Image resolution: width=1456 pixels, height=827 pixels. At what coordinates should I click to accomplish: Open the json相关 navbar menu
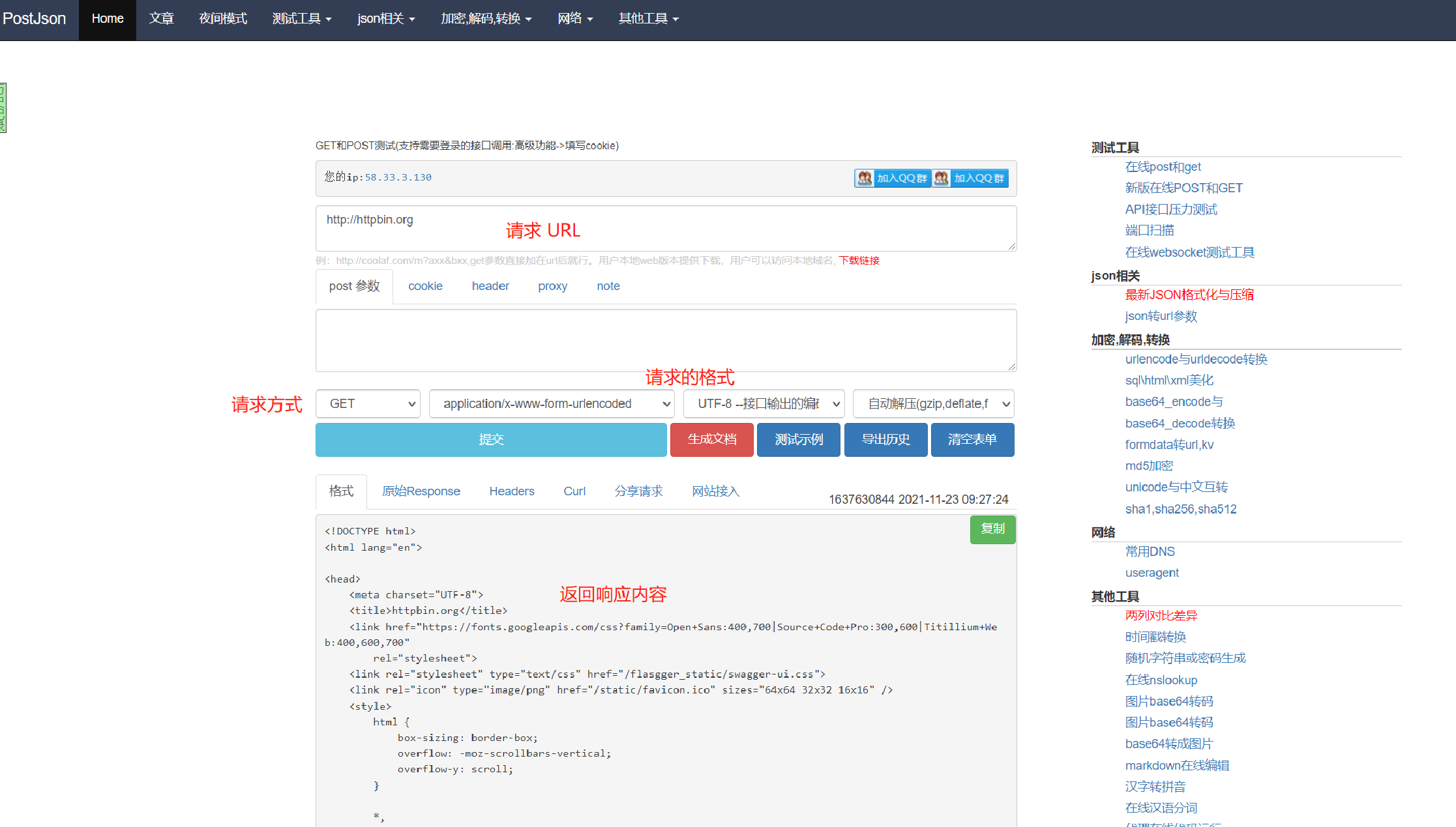(x=386, y=19)
